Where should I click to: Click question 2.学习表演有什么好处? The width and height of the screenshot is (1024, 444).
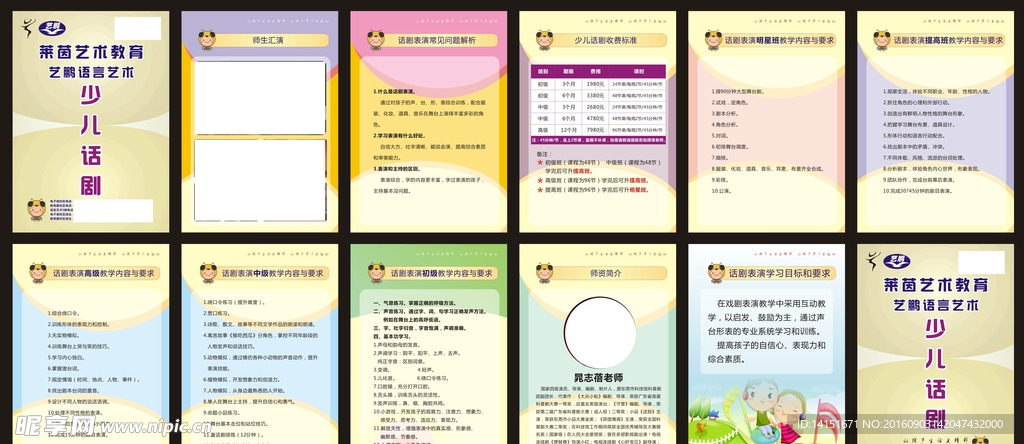(399, 136)
